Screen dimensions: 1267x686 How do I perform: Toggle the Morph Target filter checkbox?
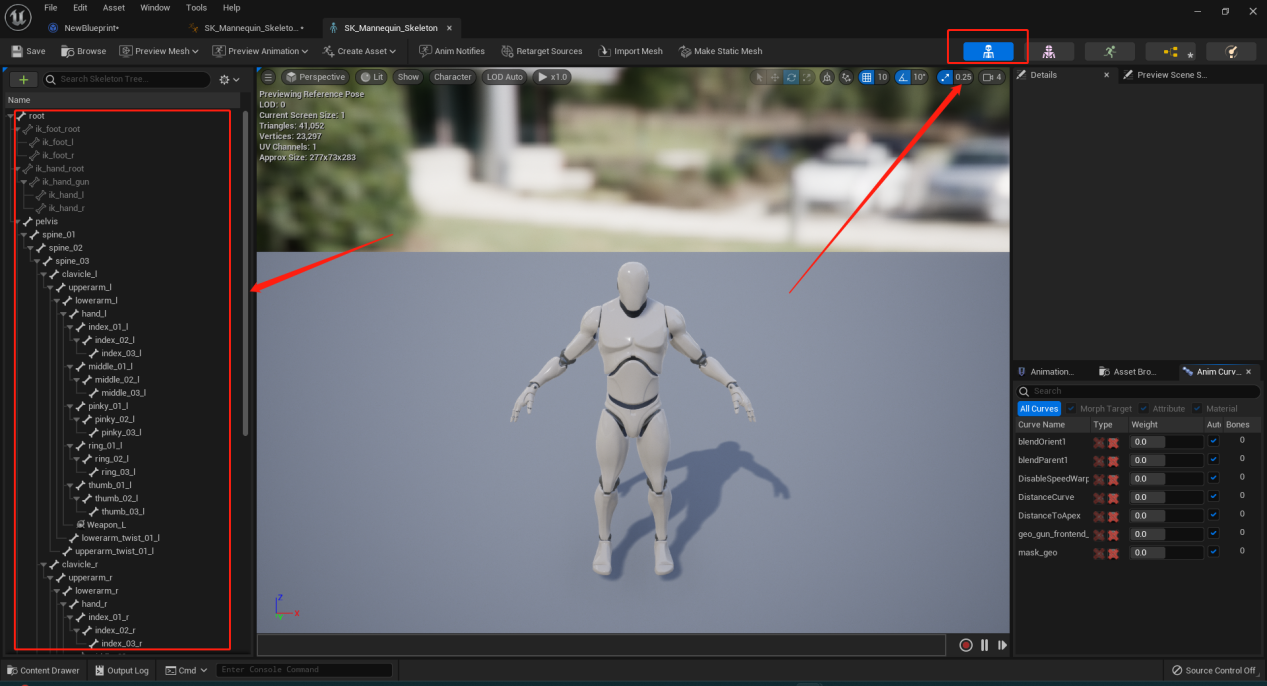click(x=1071, y=408)
